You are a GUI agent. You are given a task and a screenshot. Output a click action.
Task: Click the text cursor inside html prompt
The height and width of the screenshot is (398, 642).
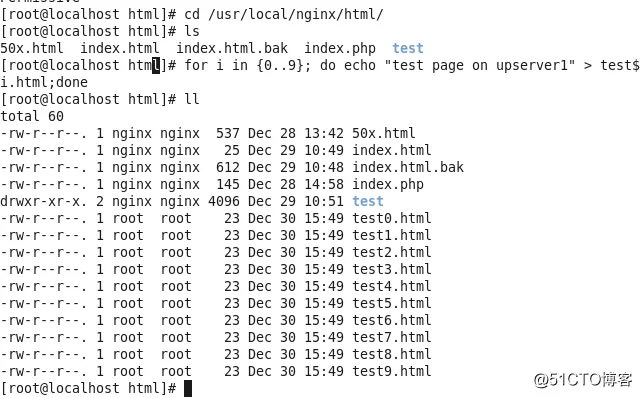(156, 66)
